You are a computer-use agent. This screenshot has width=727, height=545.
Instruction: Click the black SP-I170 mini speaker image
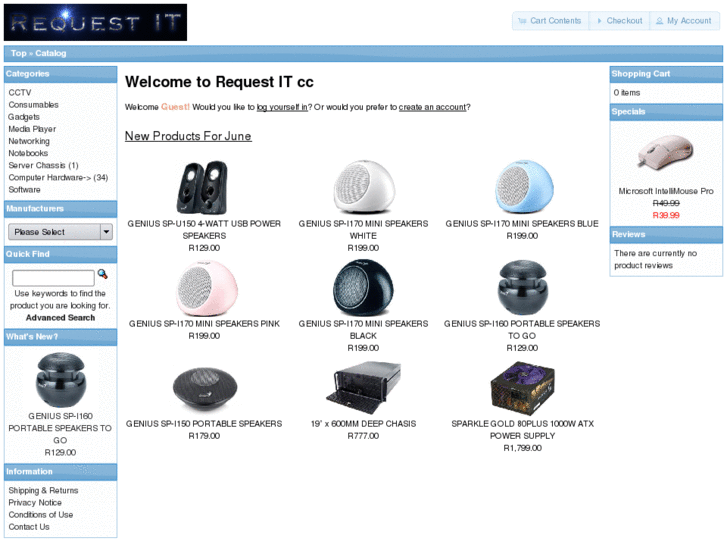[x=364, y=288]
